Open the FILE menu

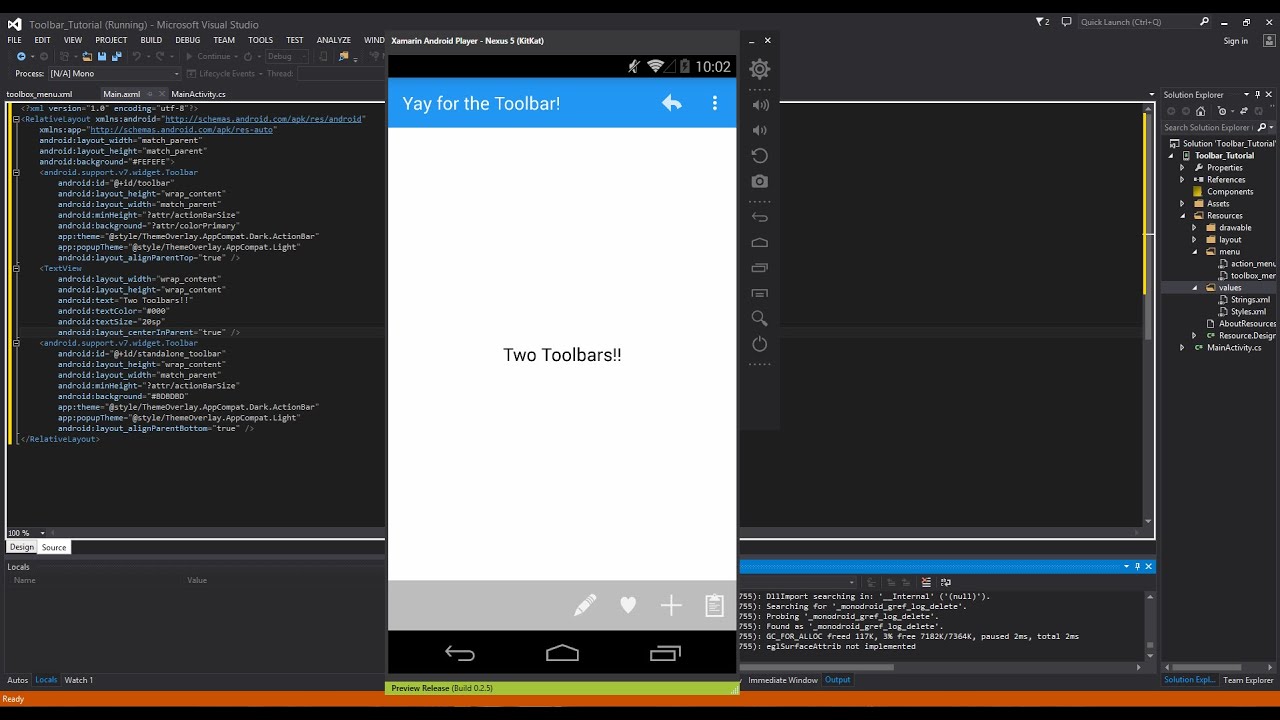pos(15,40)
